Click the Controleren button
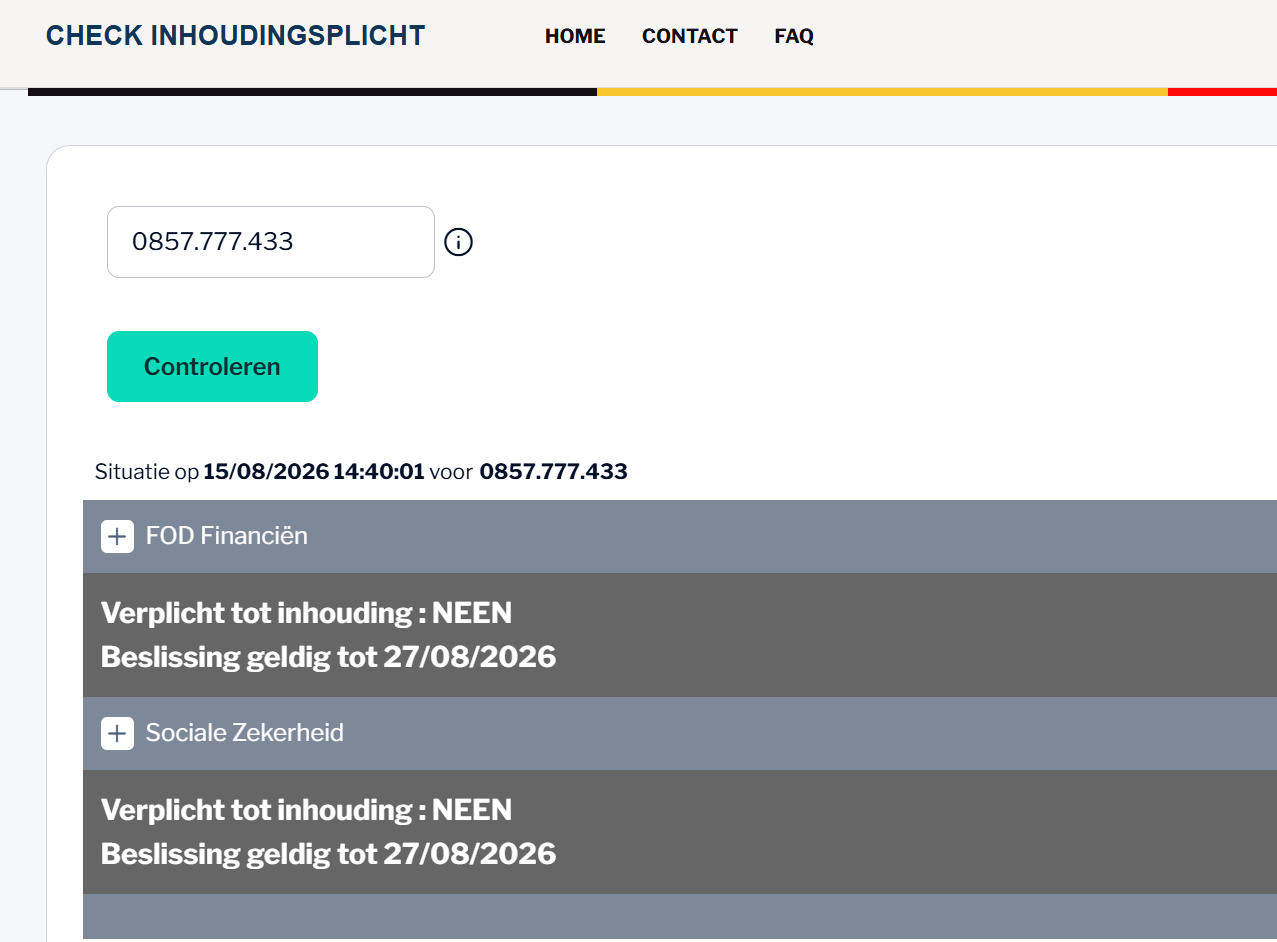1277x942 pixels. [212, 366]
